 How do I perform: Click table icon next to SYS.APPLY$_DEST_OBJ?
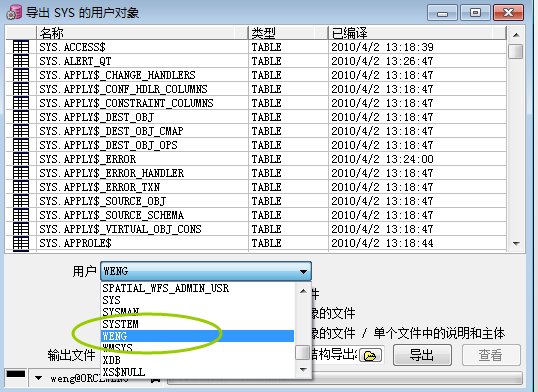click(x=21, y=117)
